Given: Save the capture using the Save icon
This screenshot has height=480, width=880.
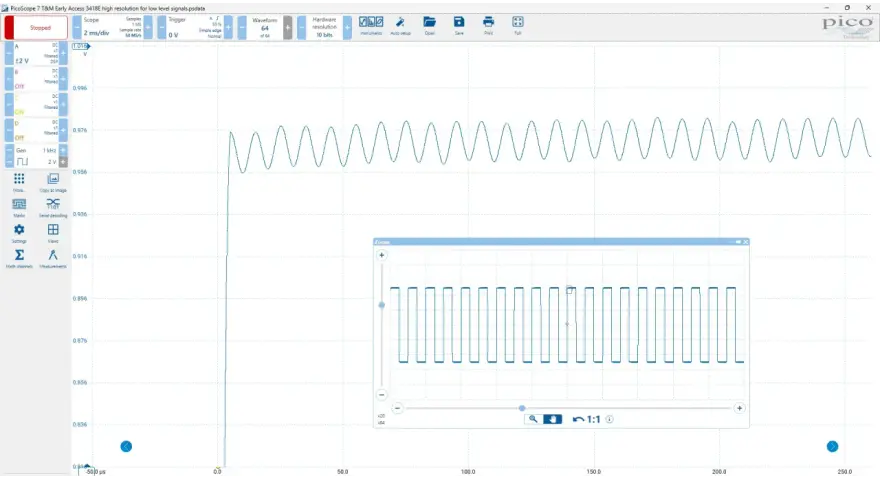Looking at the screenshot, I should (x=459, y=25).
